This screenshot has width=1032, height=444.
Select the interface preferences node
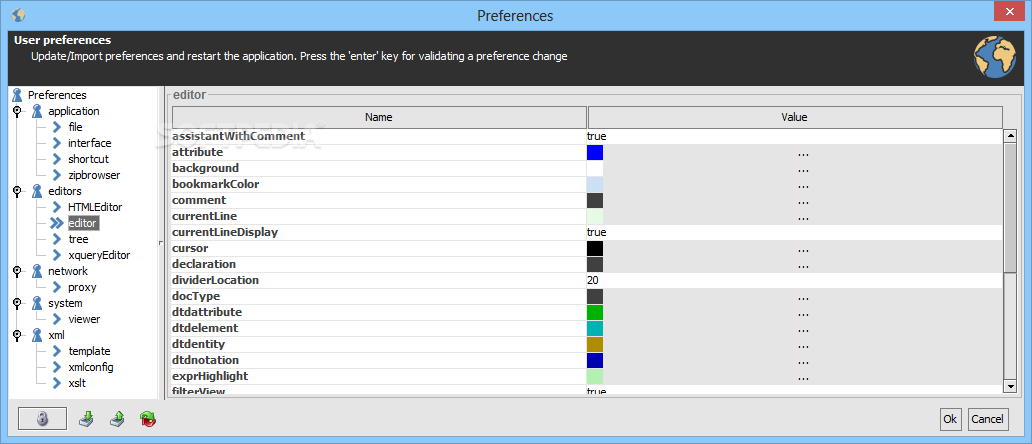click(x=90, y=143)
